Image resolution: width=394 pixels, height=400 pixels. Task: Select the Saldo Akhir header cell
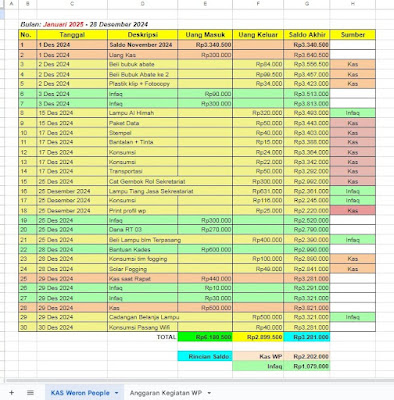click(307, 35)
